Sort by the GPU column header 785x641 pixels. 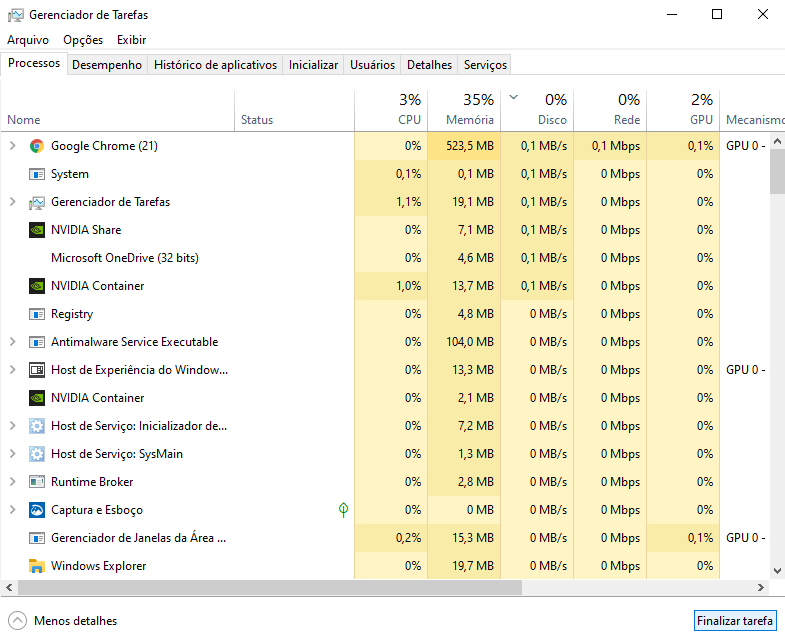[x=683, y=111]
